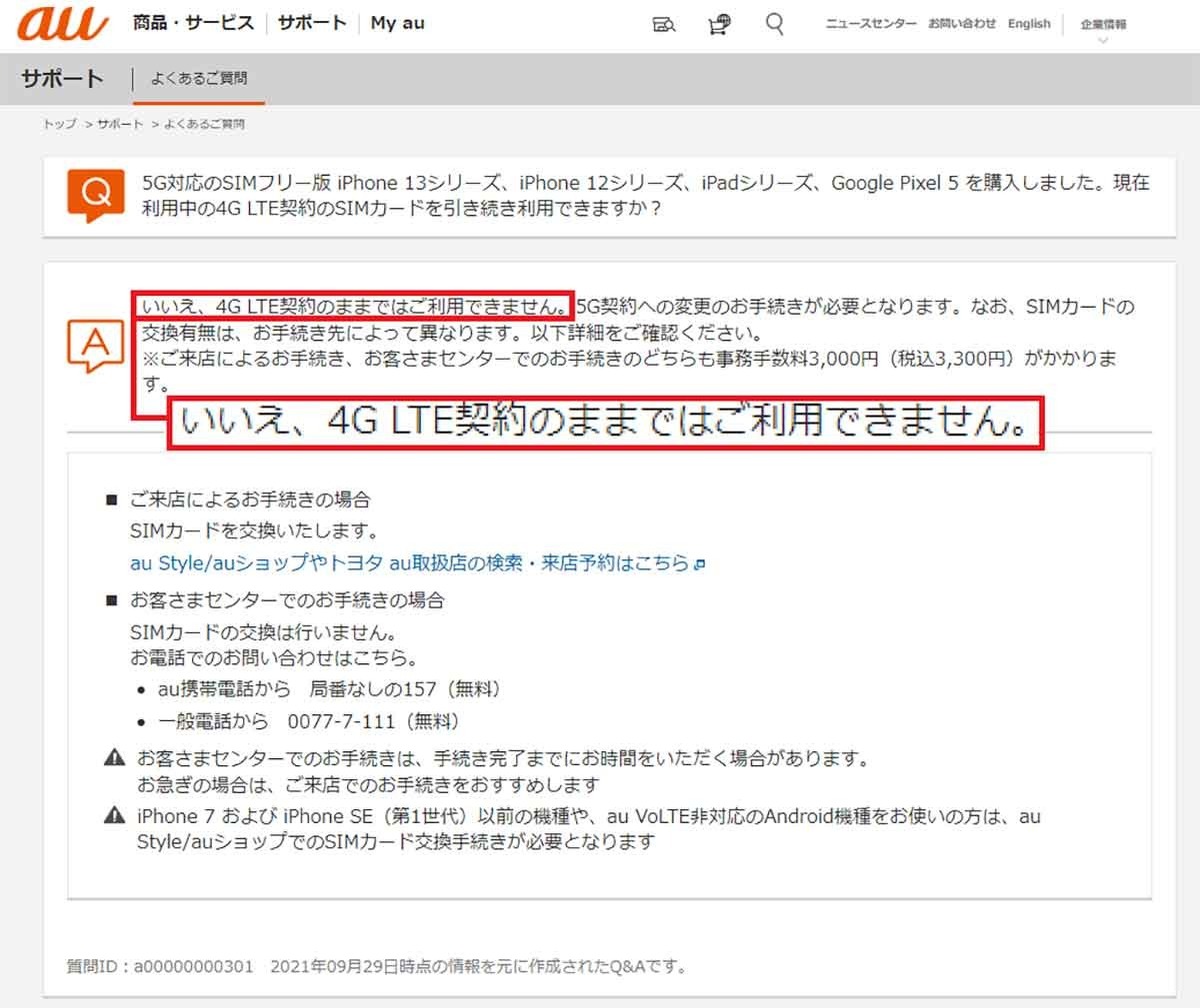Click トップ in the breadcrumb
This screenshot has width=1200, height=1008.
pyautogui.click(x=59, y=125)
